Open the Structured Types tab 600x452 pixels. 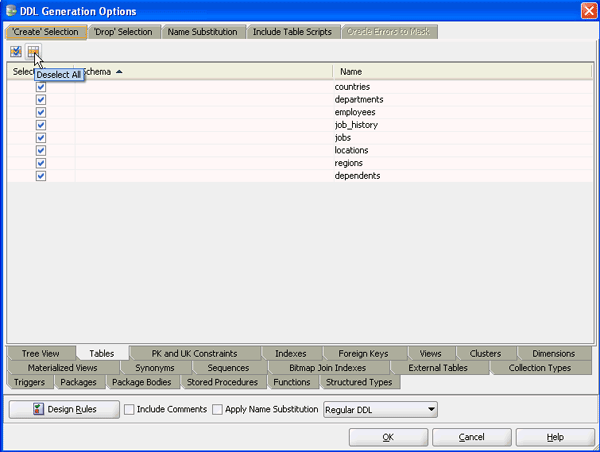359,382
